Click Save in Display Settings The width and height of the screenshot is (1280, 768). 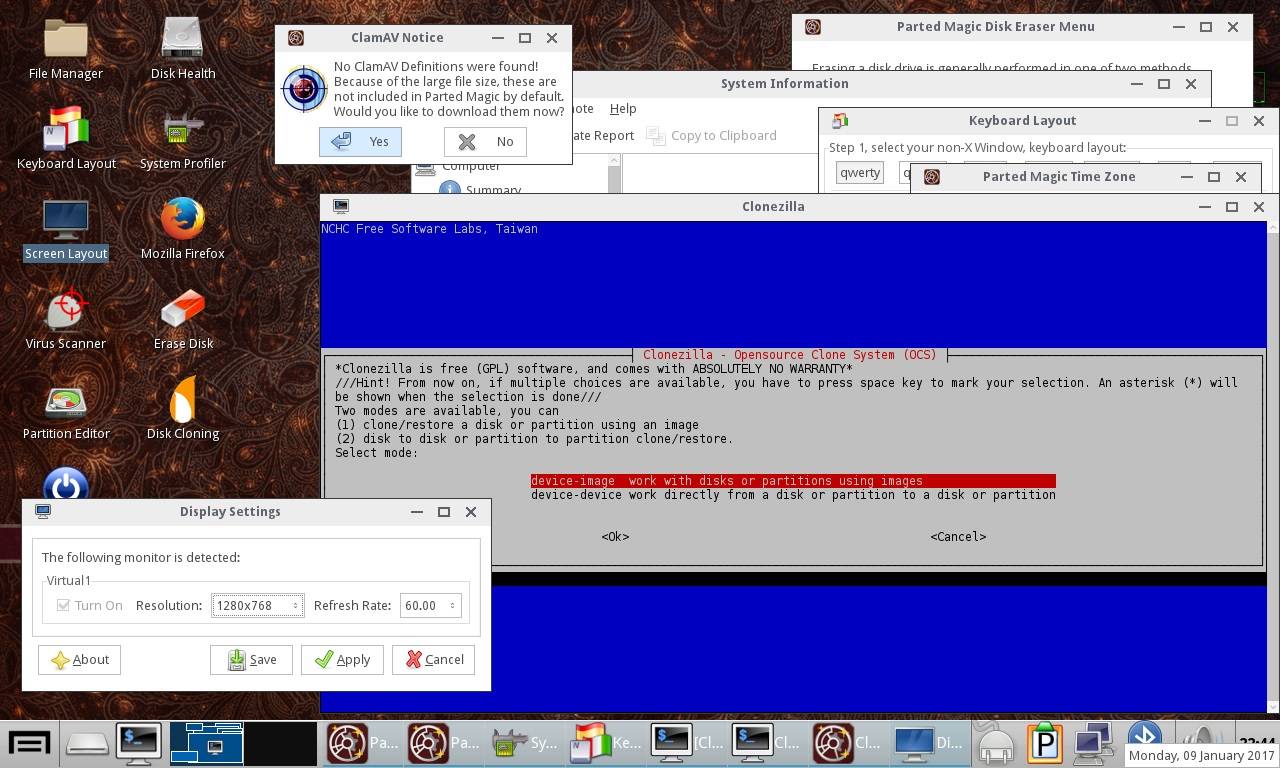click(x=251, y=660)
